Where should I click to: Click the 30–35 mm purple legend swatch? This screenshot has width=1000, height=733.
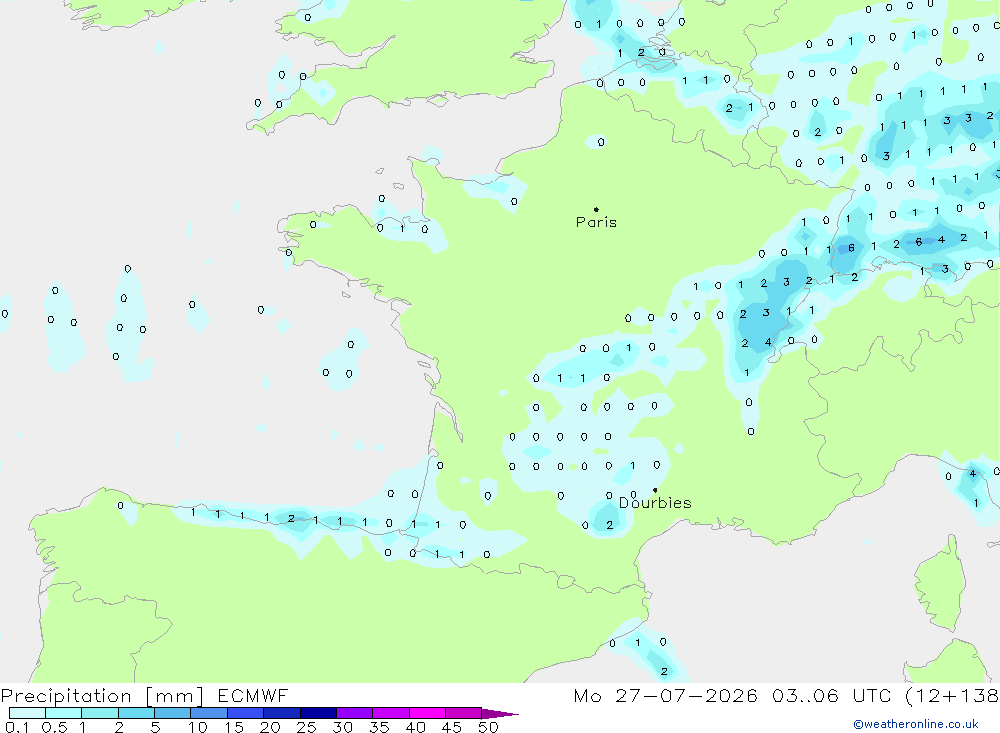point(355,713)
